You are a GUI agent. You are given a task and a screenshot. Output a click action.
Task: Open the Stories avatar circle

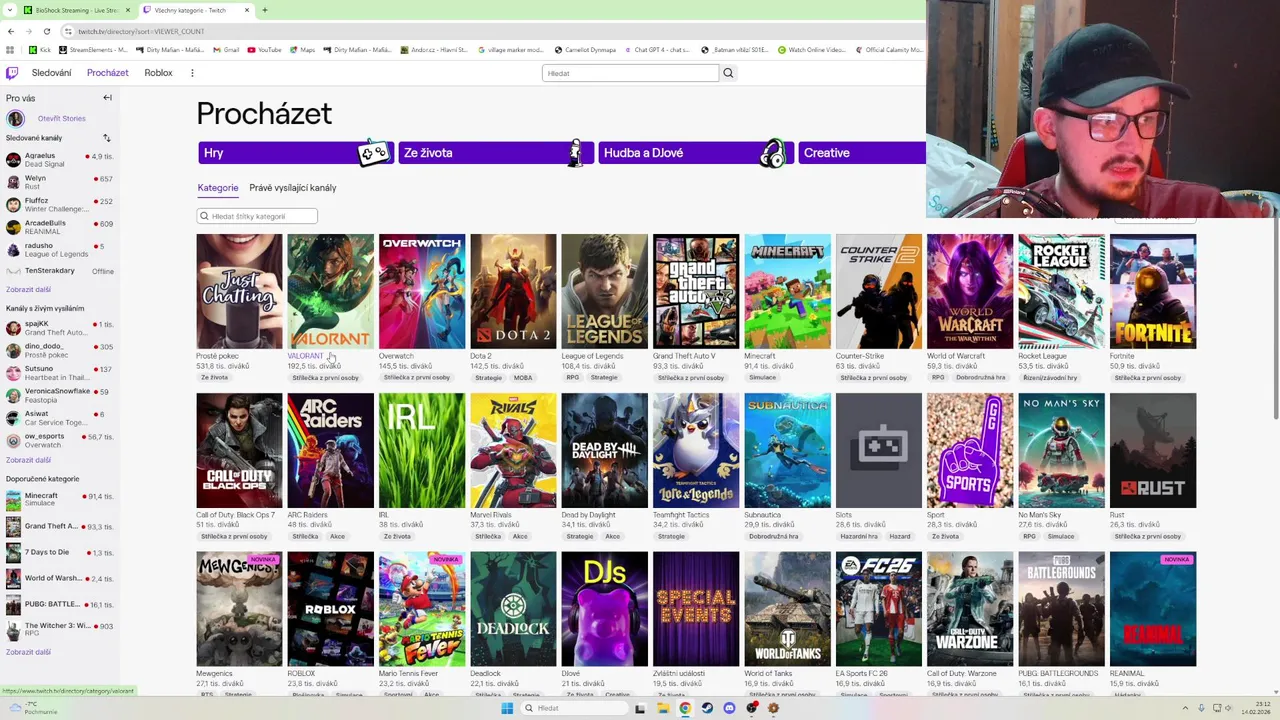click(x=15, y=118)
